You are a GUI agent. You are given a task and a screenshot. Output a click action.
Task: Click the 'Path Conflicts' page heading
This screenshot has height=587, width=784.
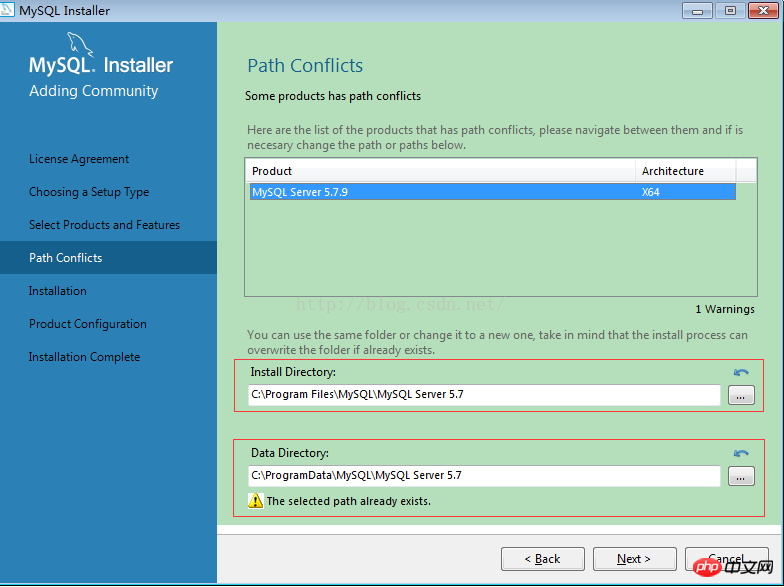pyautogui.click(x=305, y=66)
